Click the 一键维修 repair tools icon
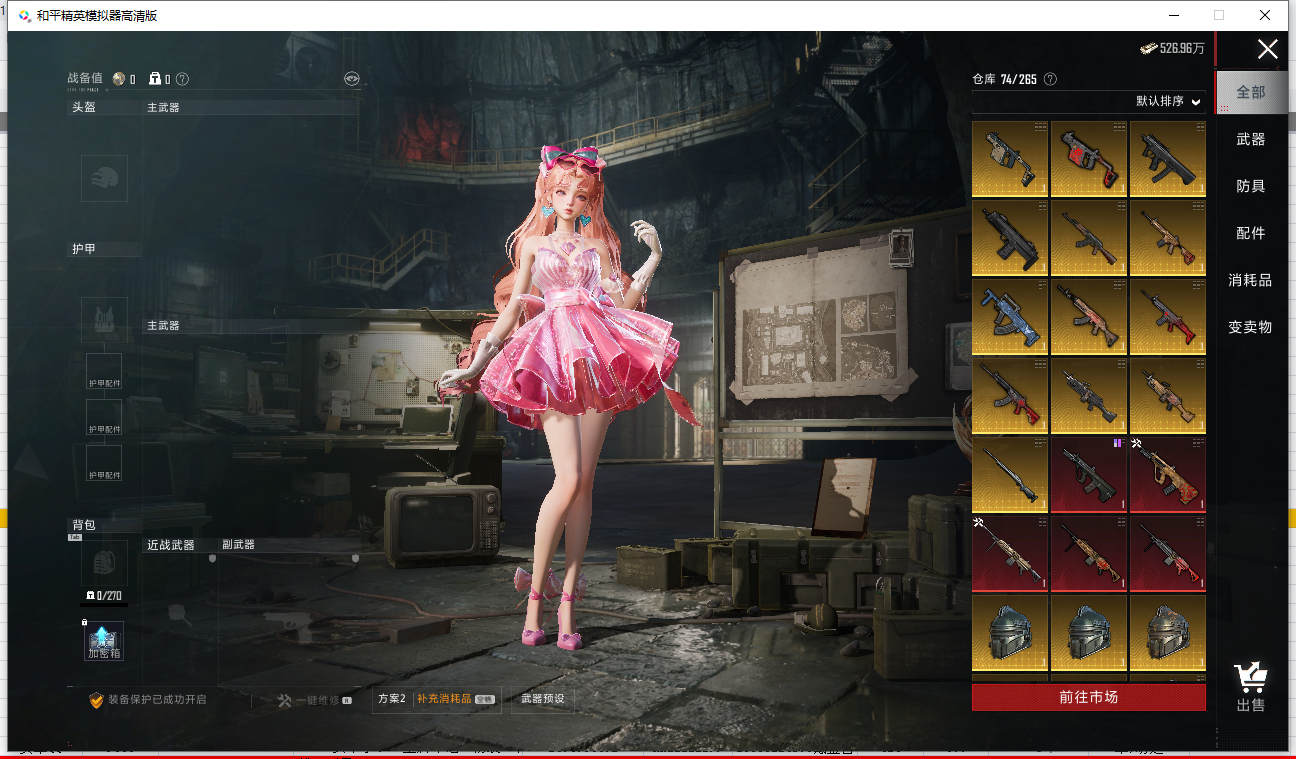1296x759 pixels. 284,700
